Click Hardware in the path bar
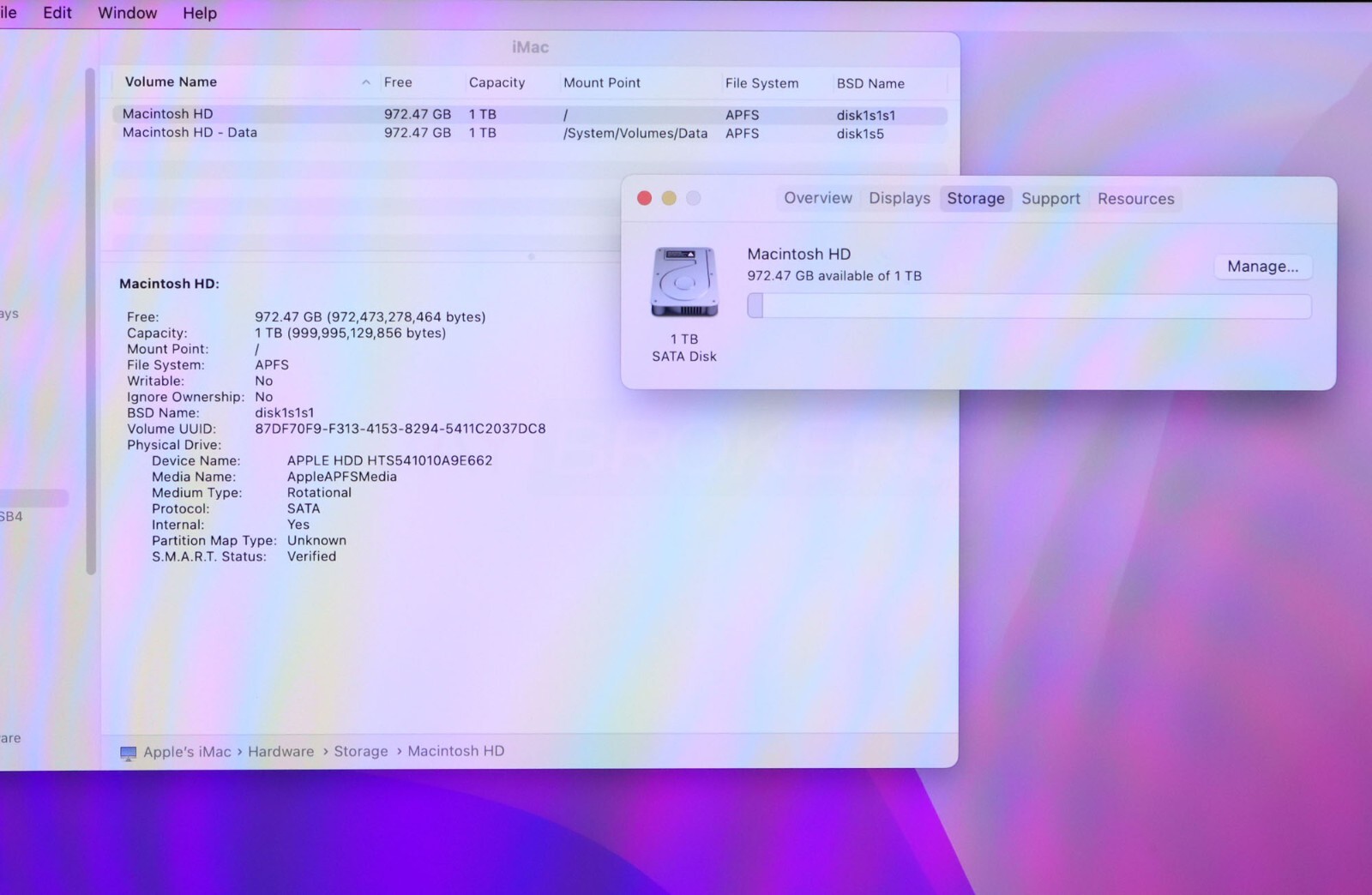 tap(281, 751)
